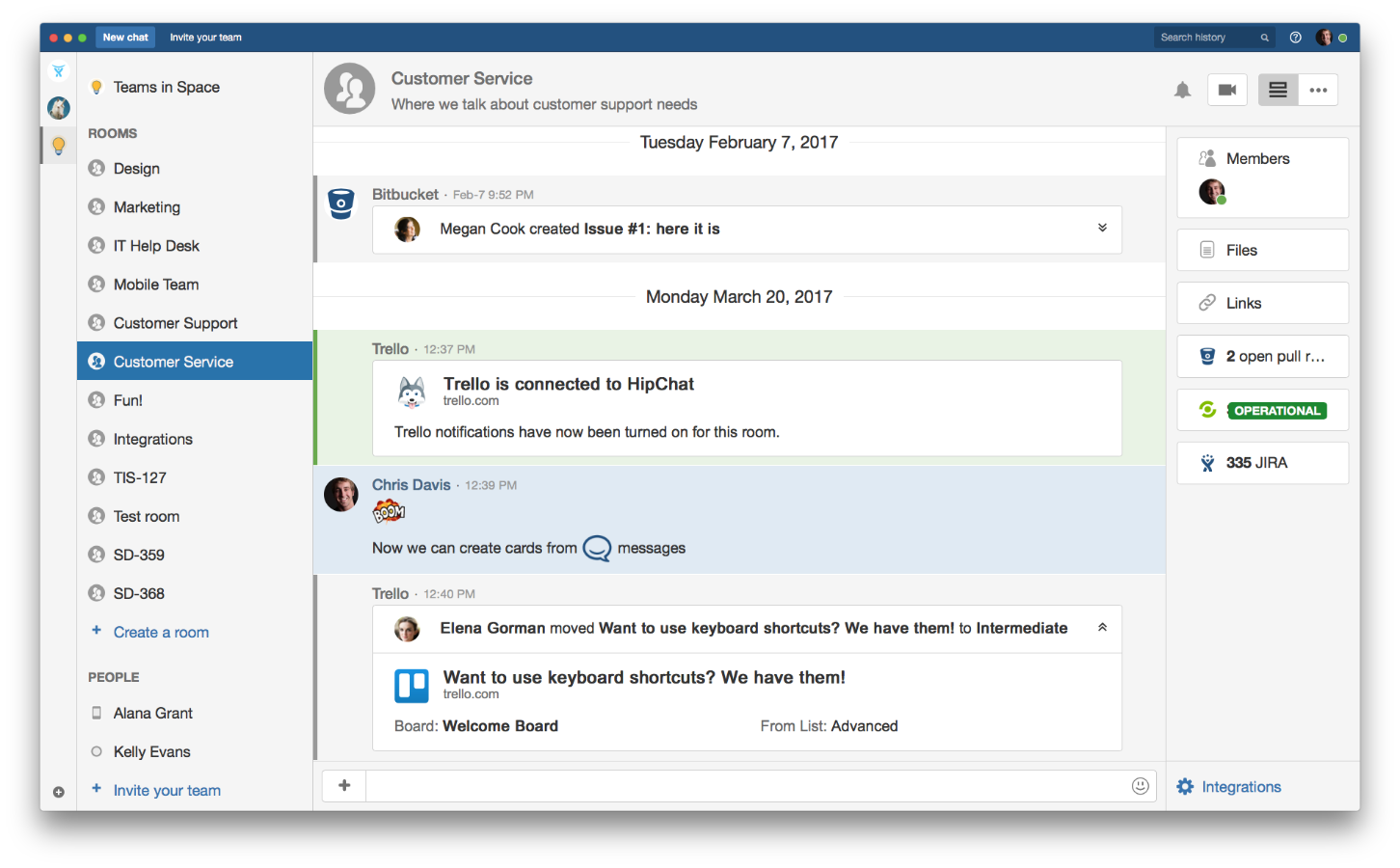Open chat with Alana Grant
This screenshot has width=1400, height=868.
point(152,714)
